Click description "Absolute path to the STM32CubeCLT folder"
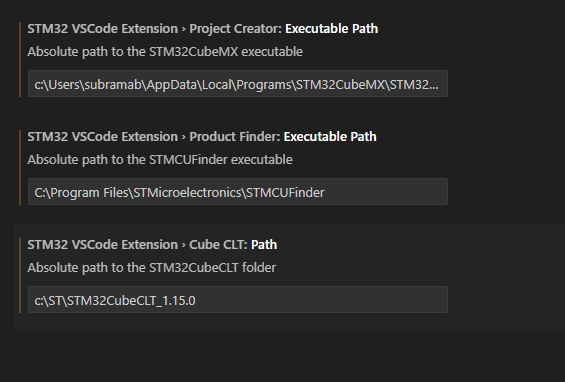Image resolution: width=565 pixels, height=382 pixels. (152, 268)
